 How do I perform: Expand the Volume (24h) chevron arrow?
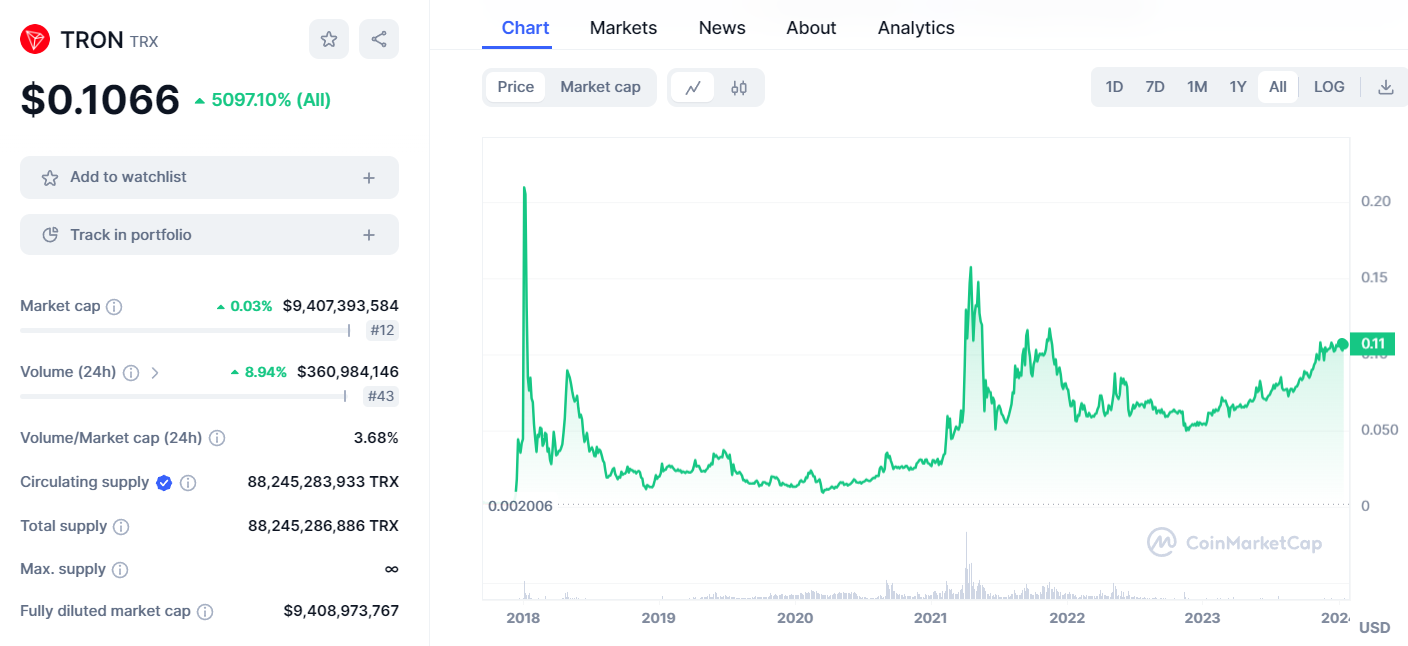point(155,373)
